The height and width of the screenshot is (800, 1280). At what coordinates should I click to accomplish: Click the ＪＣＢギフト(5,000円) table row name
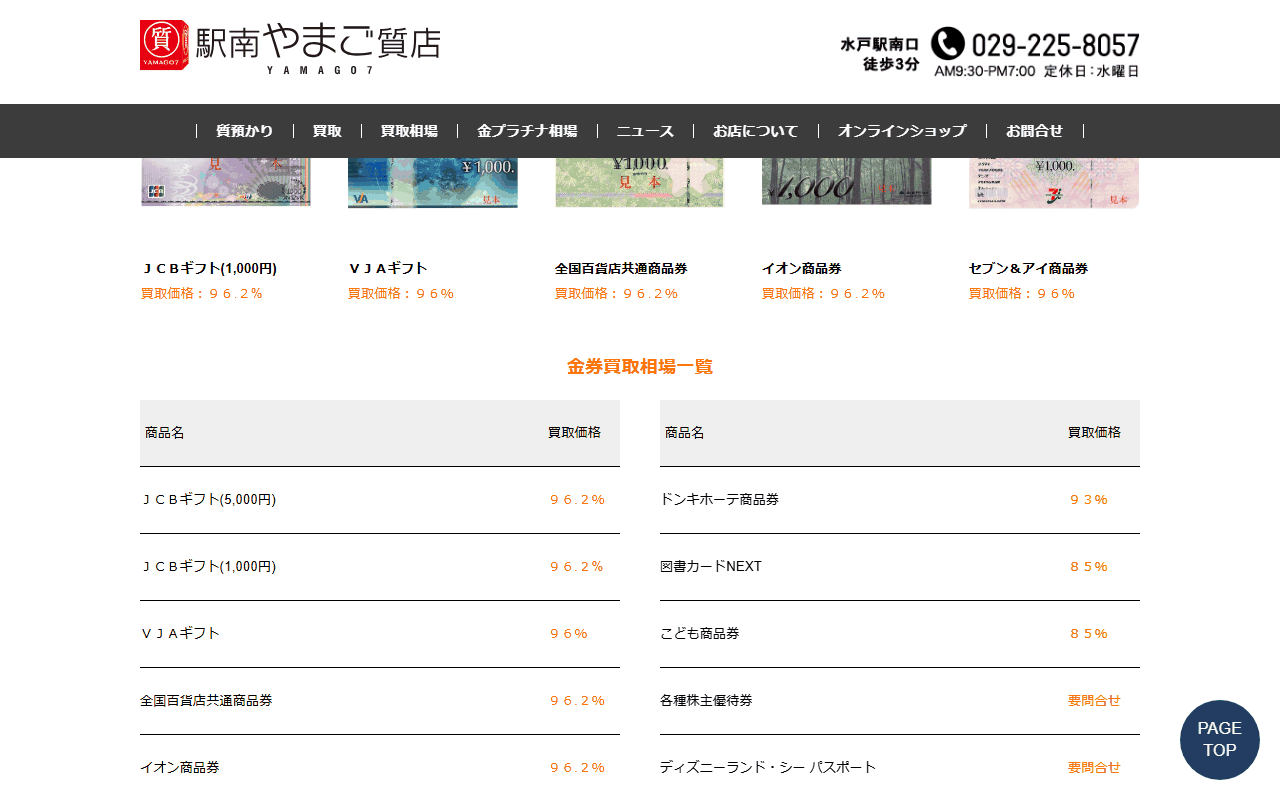click(x=208, y=499)
